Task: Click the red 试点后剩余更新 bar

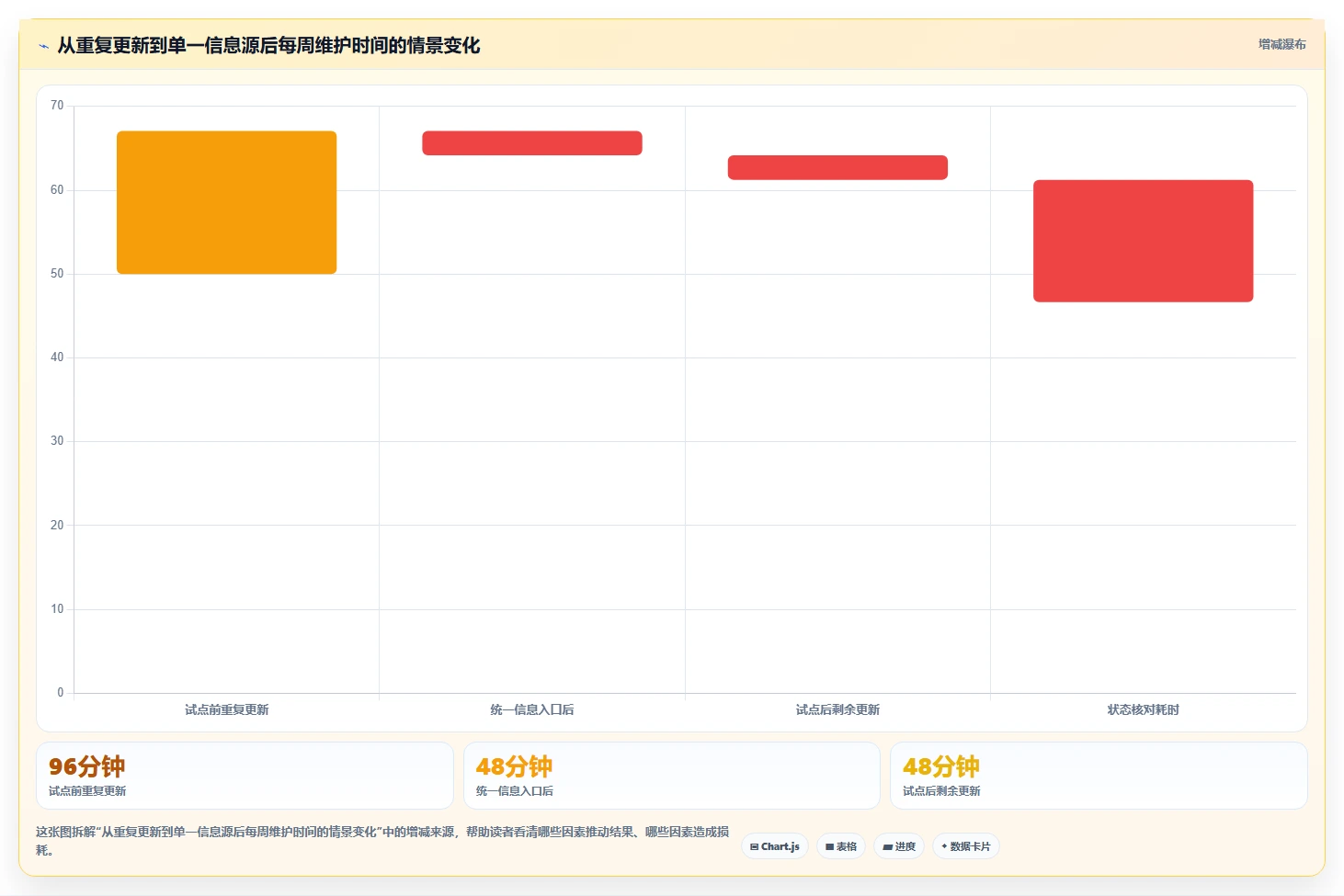Action: coord(837,167)
